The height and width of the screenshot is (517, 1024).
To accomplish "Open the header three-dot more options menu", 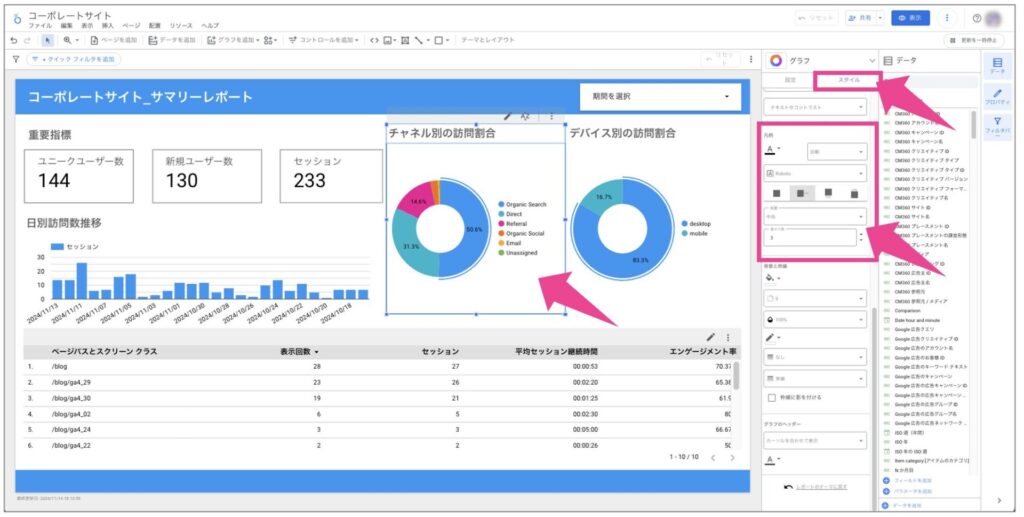I will click(947, 18).
